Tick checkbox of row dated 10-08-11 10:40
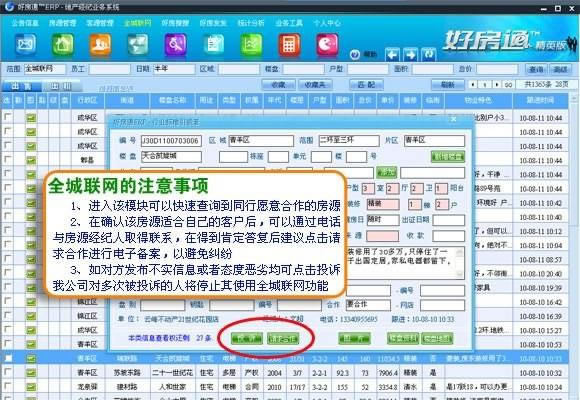The width and height of the screenshot is (580, 400). (x=7, y=216)
